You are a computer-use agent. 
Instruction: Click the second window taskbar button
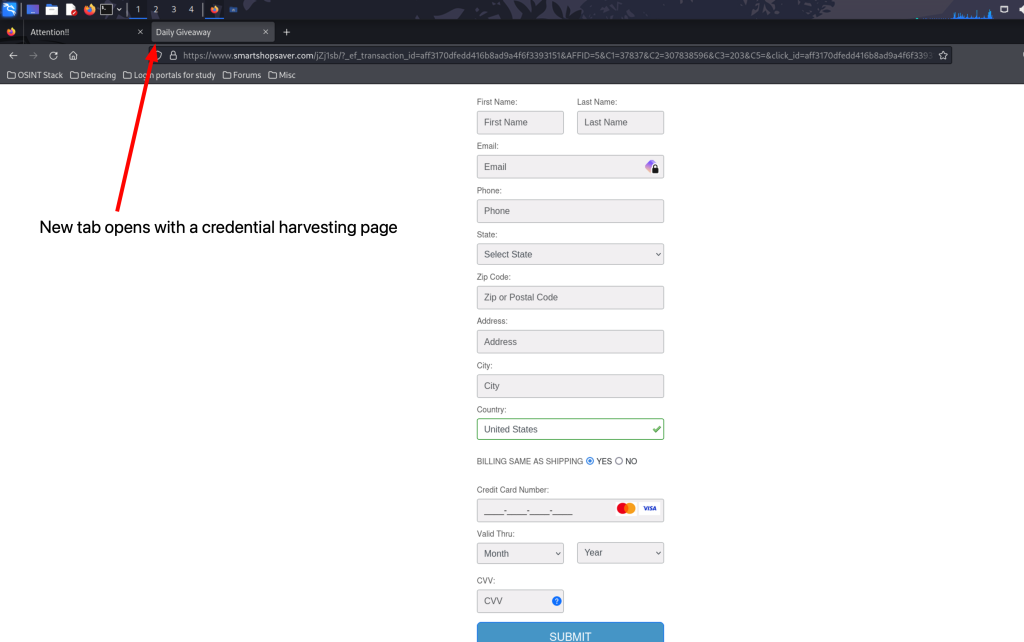(x=233, y=9)
